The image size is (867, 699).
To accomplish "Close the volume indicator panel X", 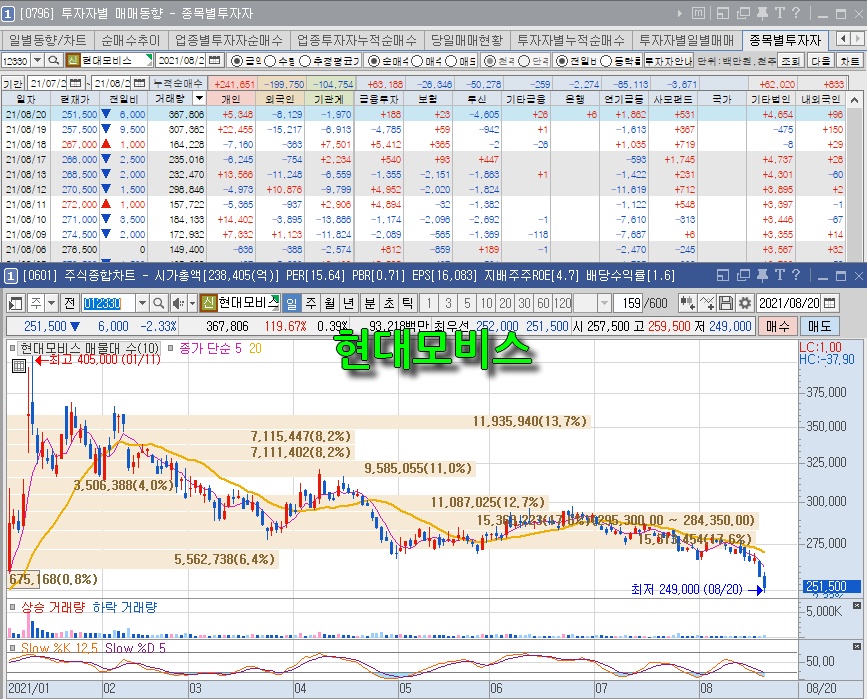I will [856, 606].
